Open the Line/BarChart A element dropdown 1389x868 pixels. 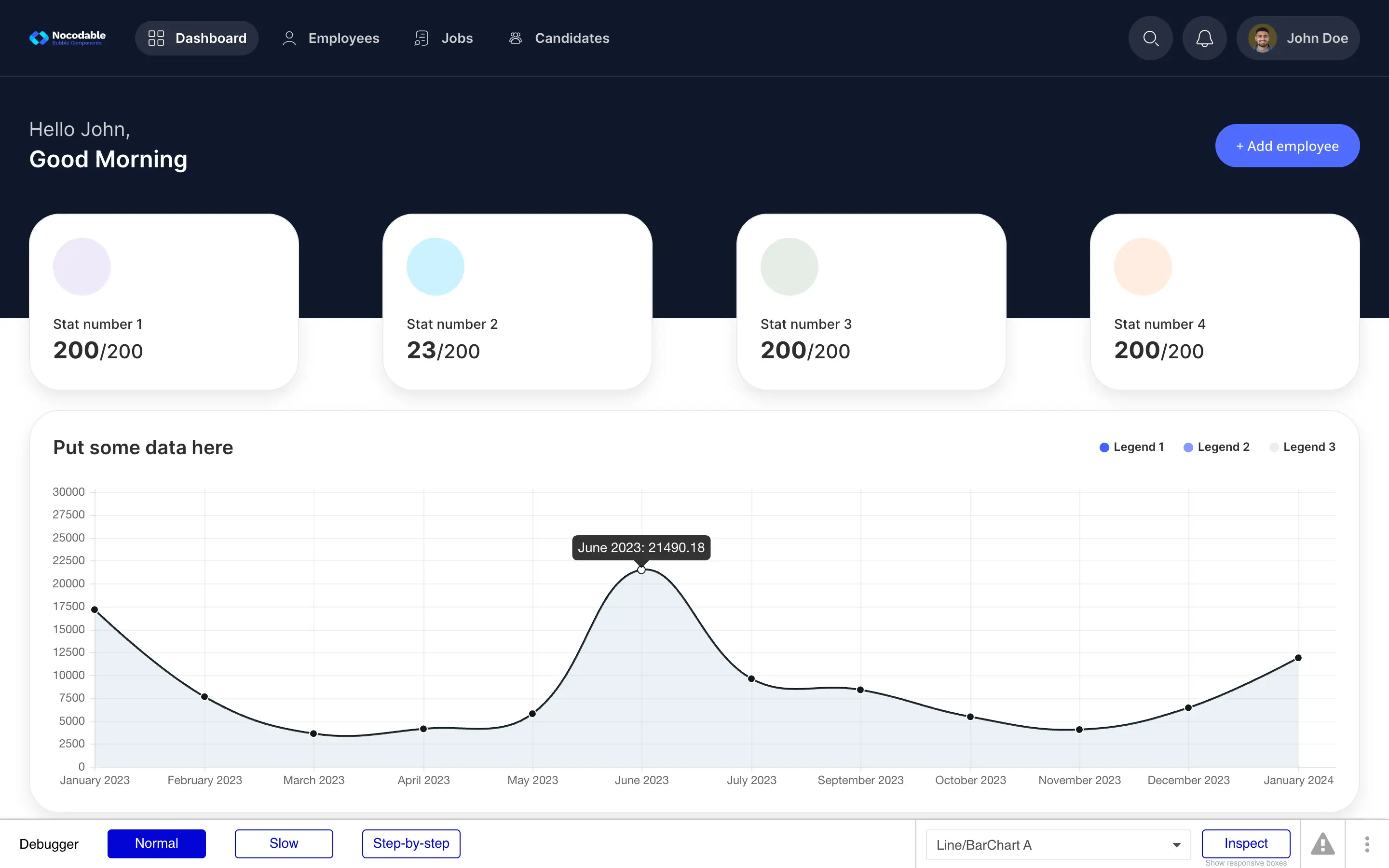click(1057, 844)
